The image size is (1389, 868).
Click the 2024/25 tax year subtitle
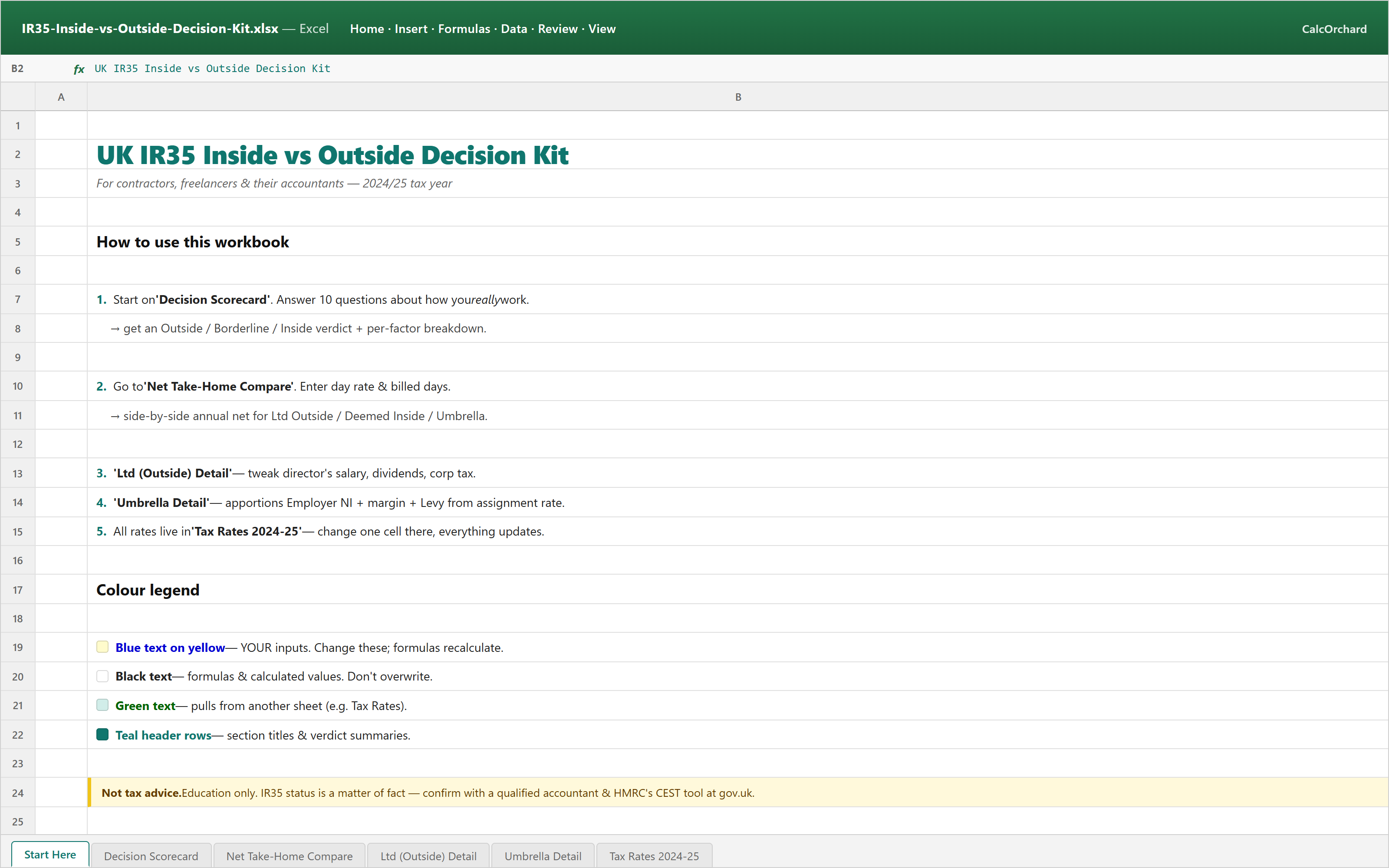[x=274, y=183]
